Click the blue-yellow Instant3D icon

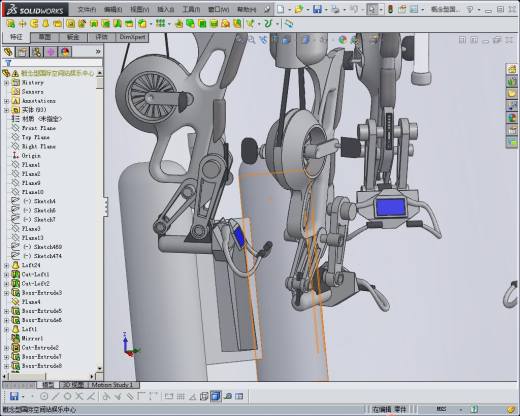[x=289, y=24]
